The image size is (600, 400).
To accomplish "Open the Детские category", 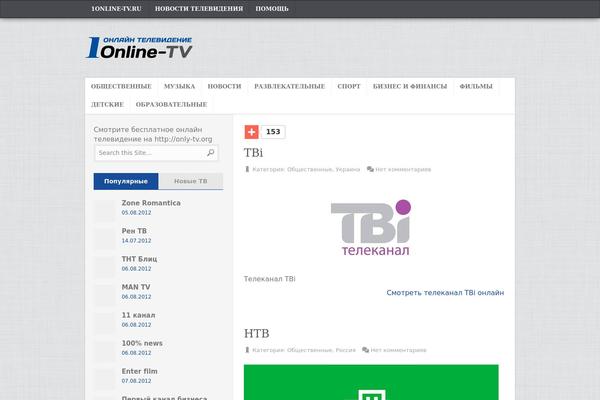I will (107, 104).
